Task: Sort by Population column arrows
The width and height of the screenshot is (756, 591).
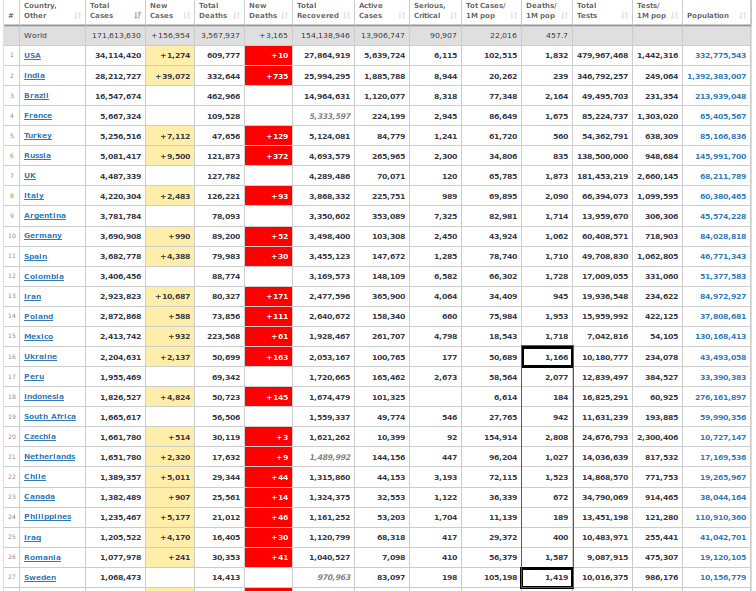Action: click(x=742, y=15)
